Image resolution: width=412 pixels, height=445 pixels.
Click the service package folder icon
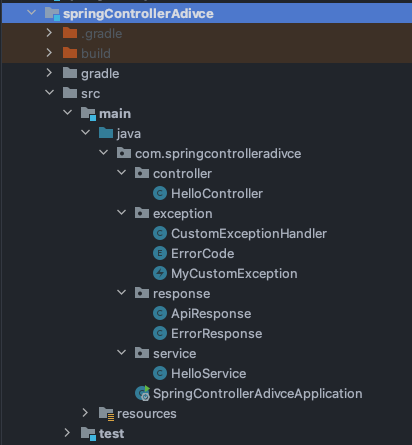(142, 353)
